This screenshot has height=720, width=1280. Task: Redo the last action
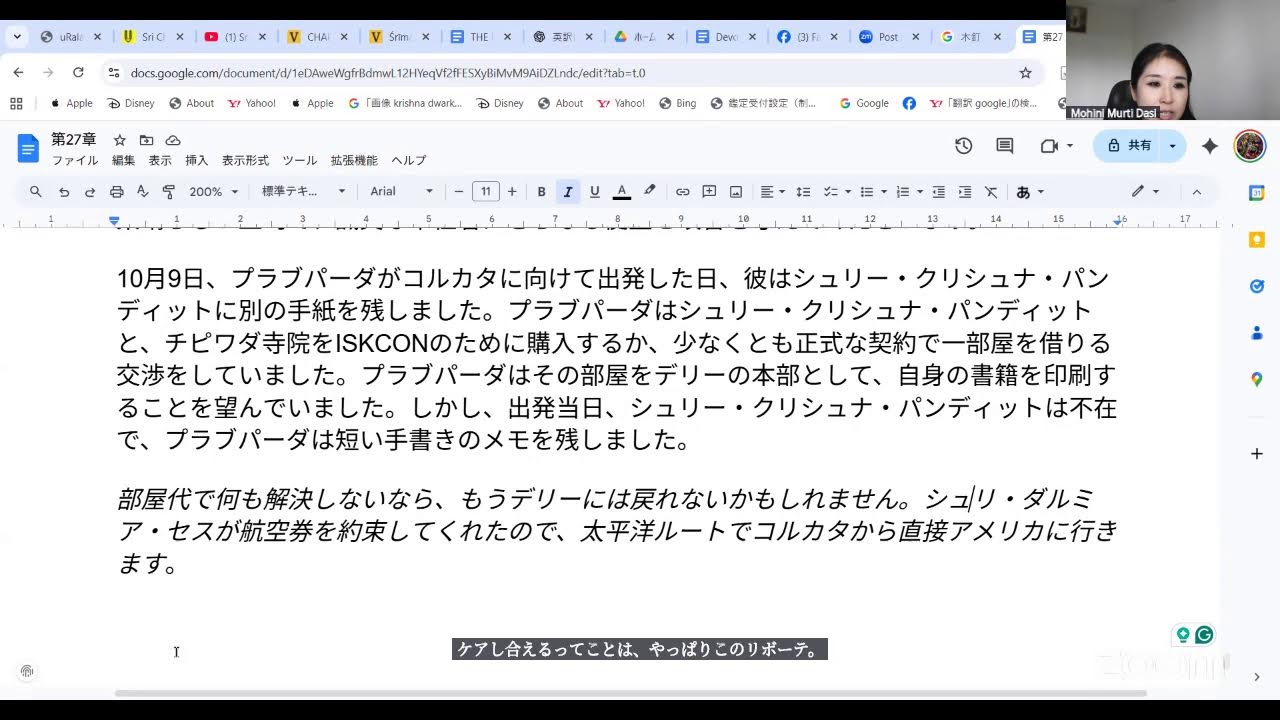(90, 192)
